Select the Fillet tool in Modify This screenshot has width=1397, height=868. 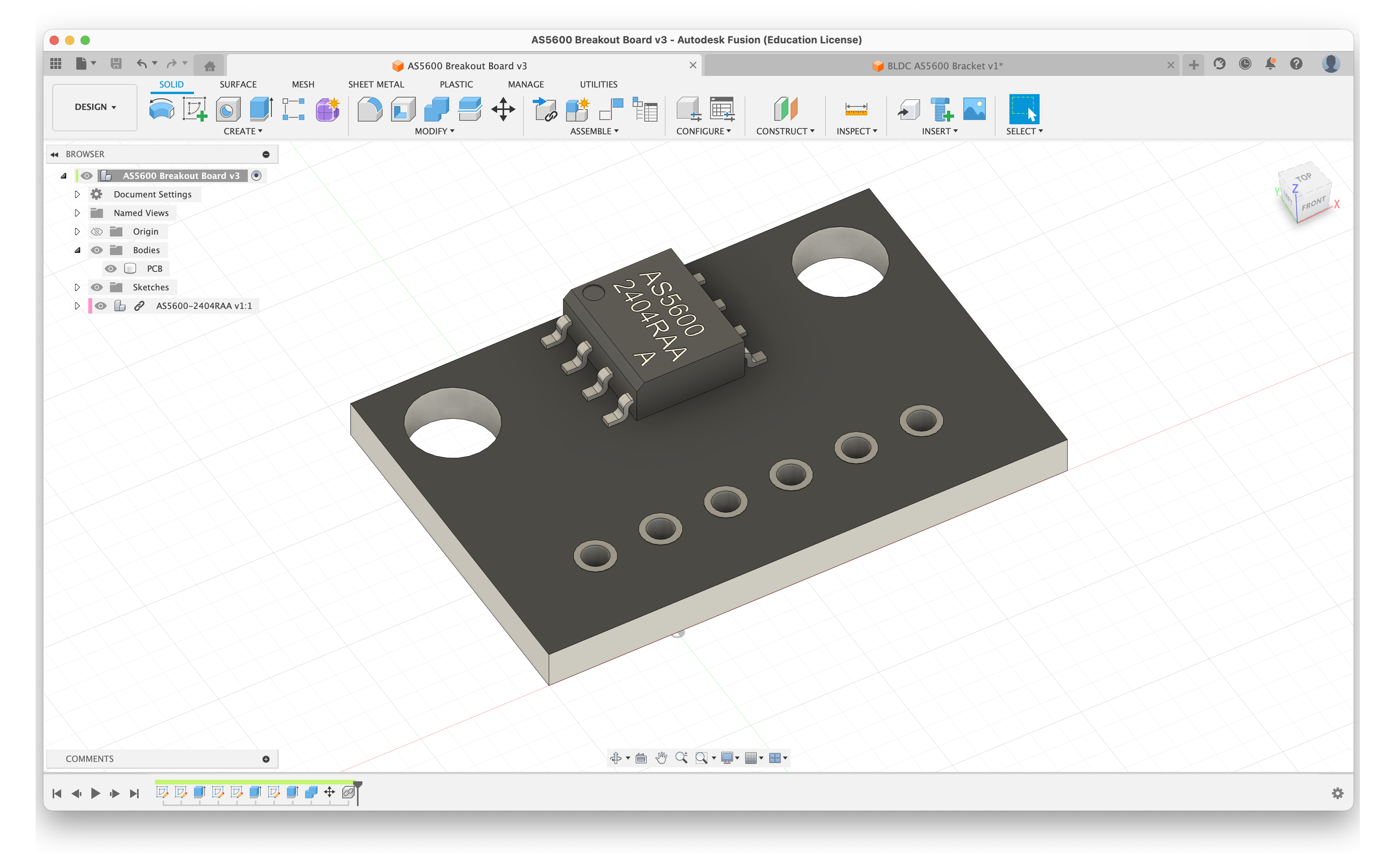[x=370, y=108]
